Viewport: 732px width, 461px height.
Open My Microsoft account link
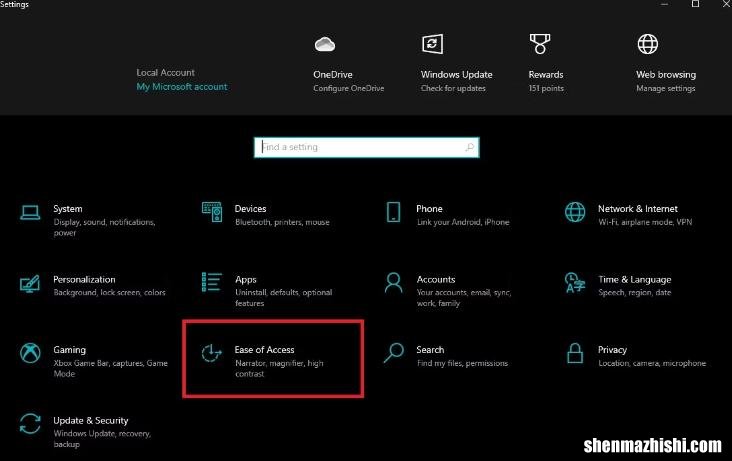point(182,86)
